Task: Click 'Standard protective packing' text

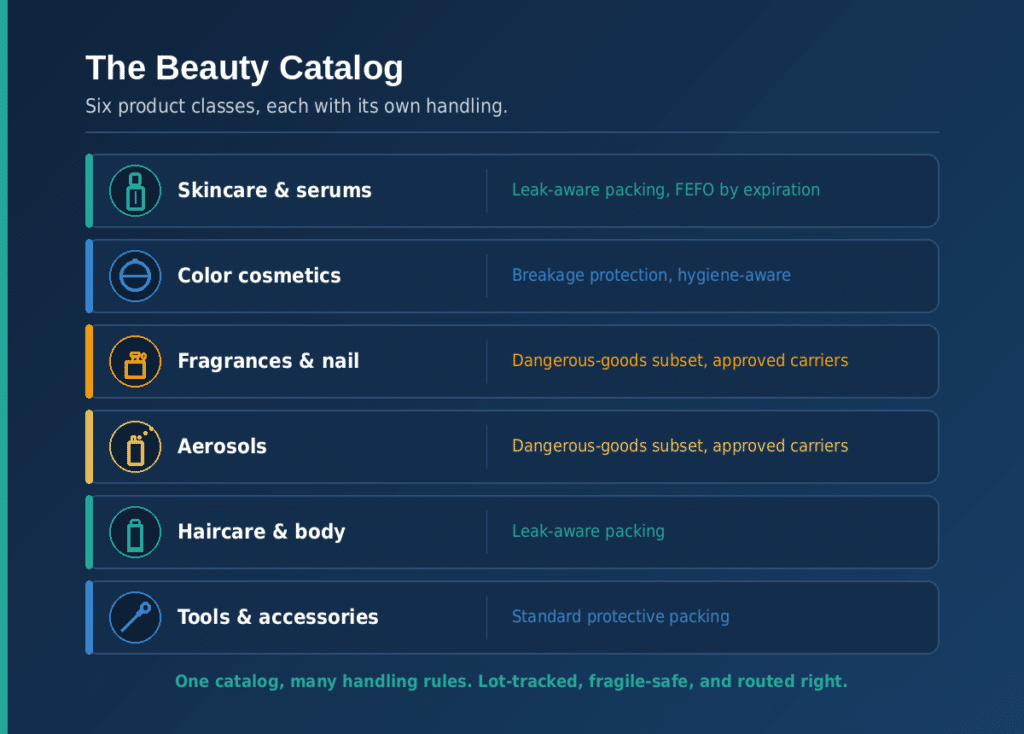Action: click(x=620, y=617)
